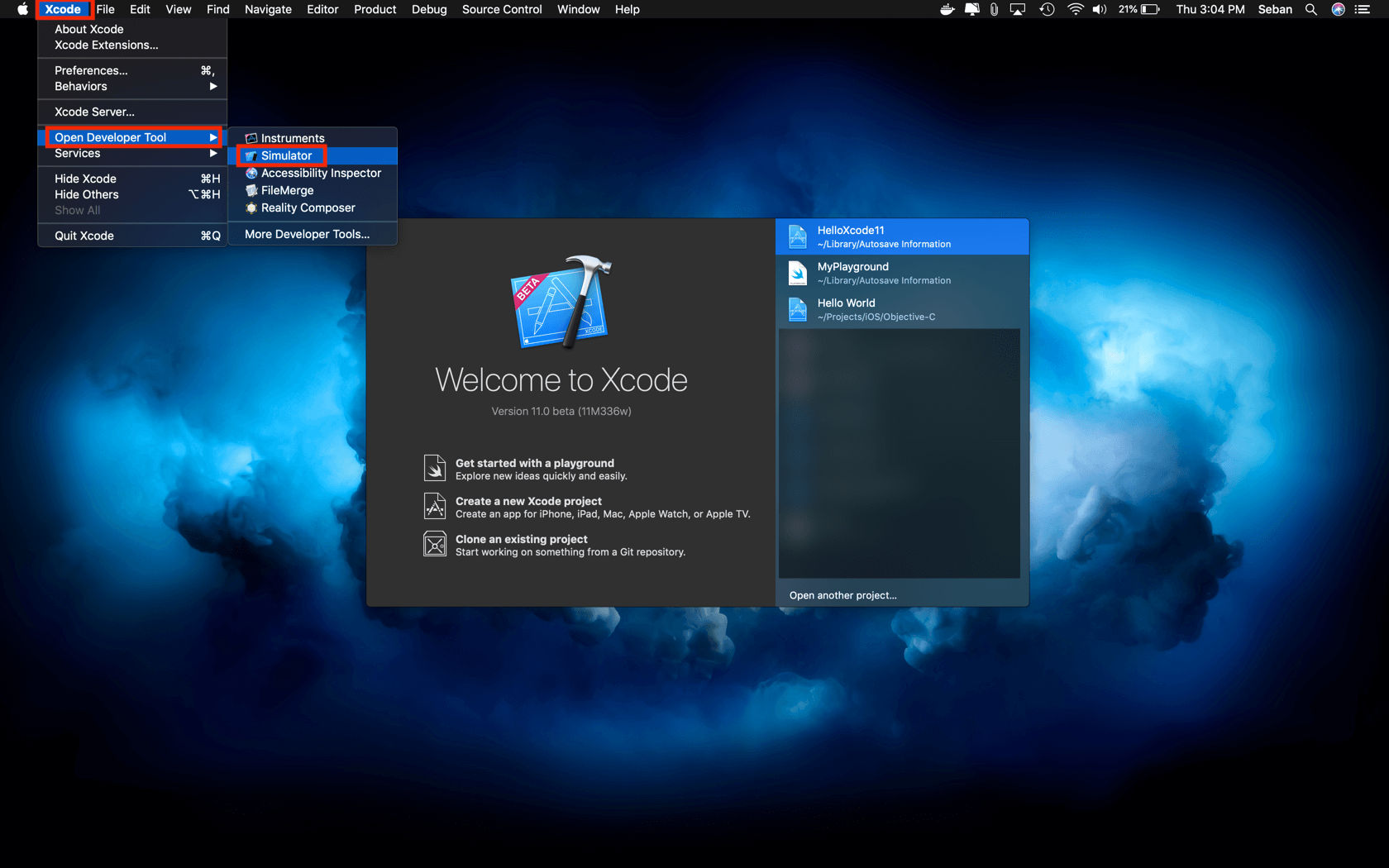1389x868 pixels.
Task: Launch Simulator from developer tools submenu
Action: tap(313, 155)
